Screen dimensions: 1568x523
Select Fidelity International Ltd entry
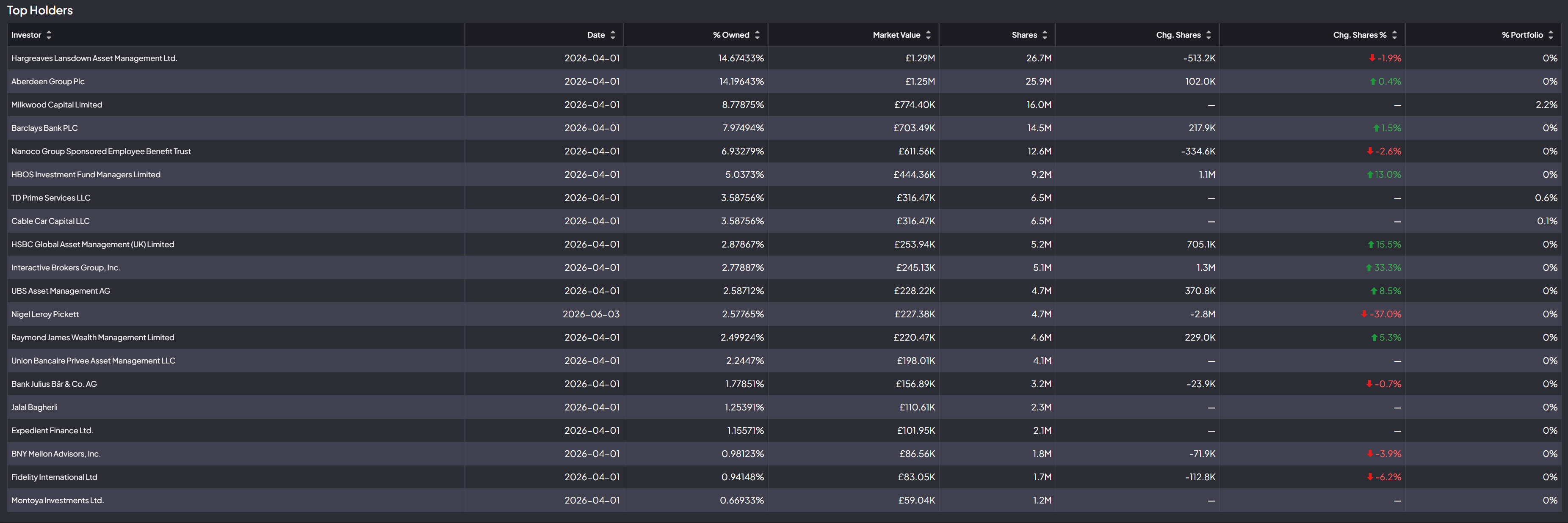[x=54, y=477]
